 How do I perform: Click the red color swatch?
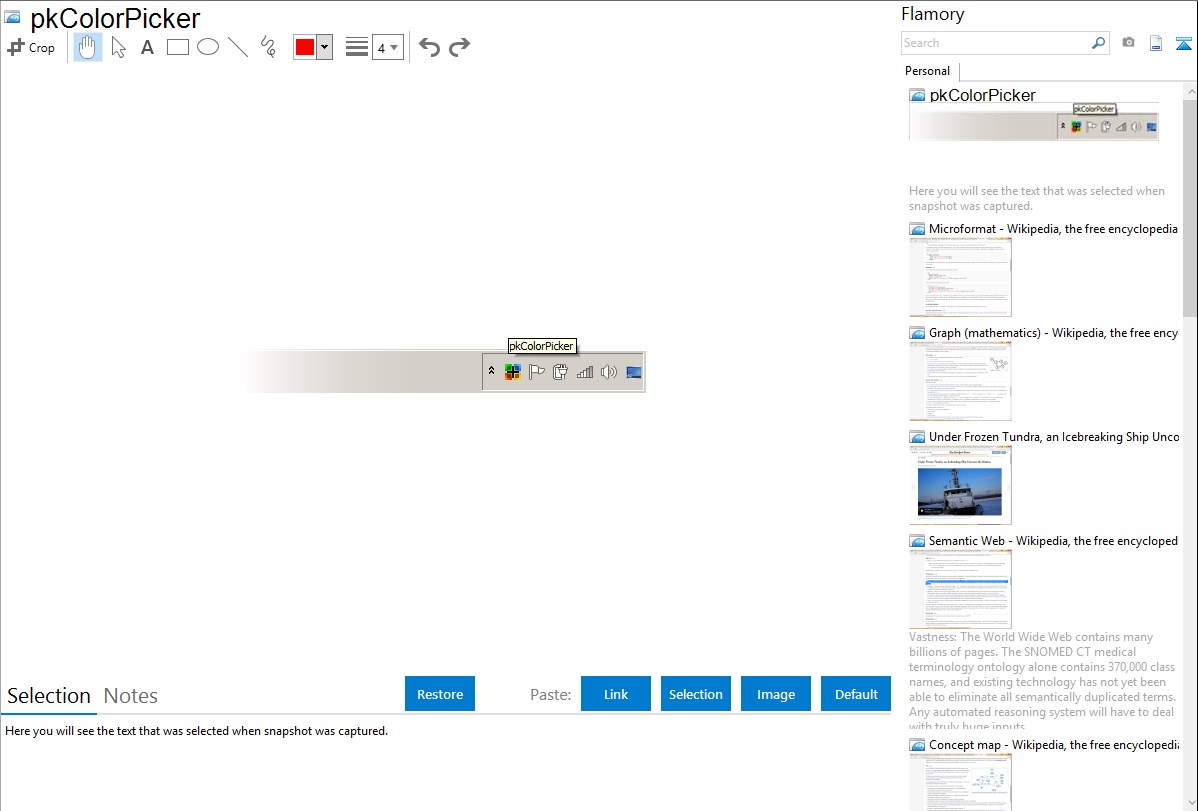click(x=305, y=47)
